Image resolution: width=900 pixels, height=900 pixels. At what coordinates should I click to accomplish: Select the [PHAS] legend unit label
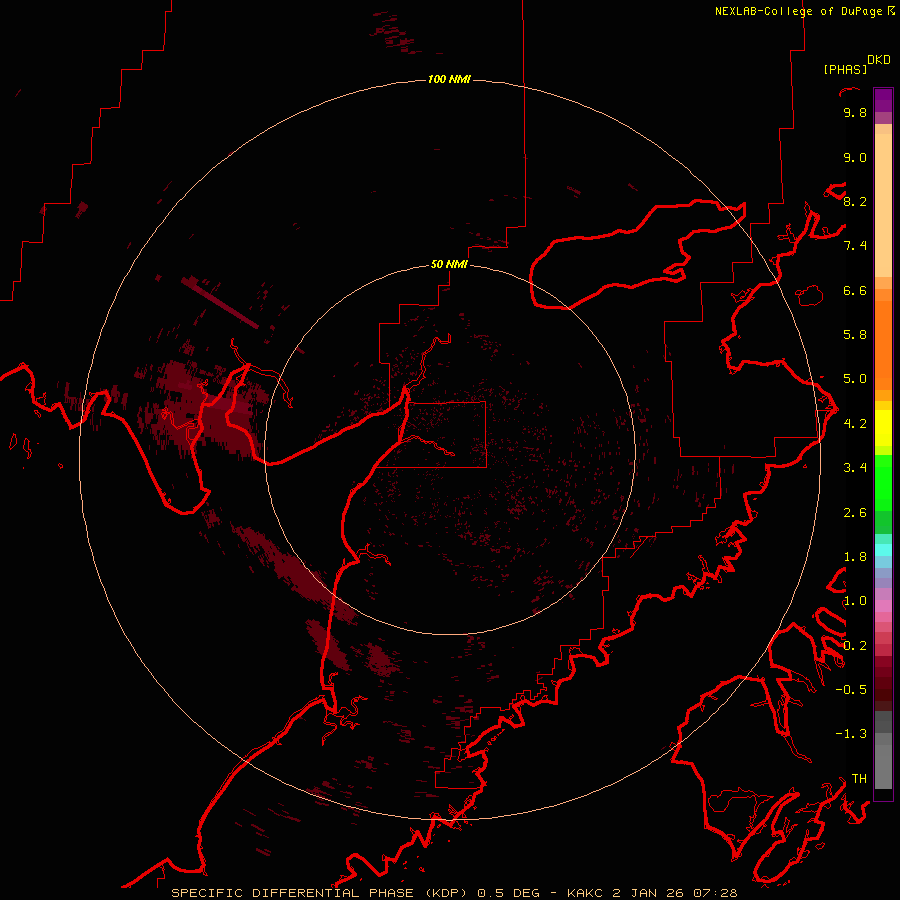point(845,69)
